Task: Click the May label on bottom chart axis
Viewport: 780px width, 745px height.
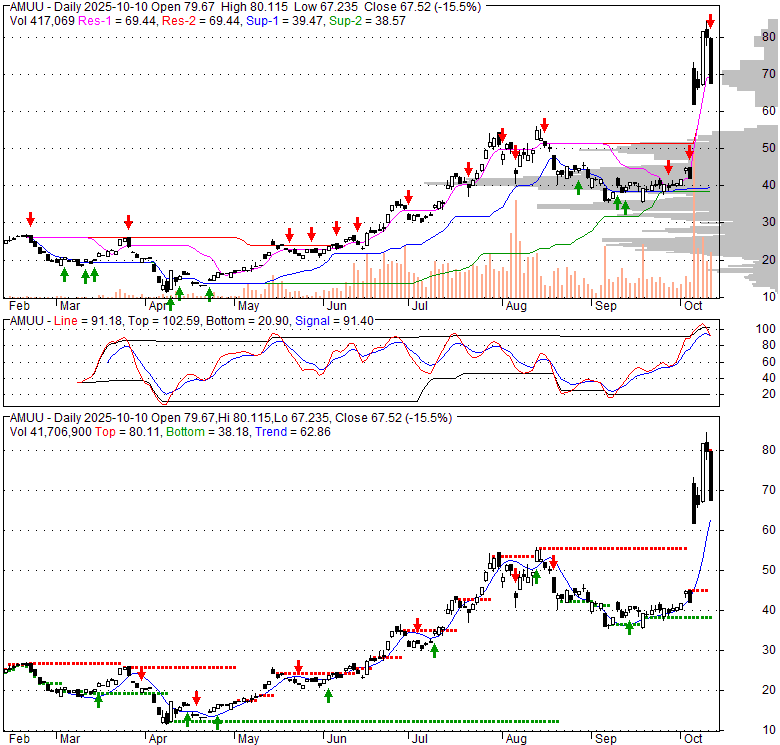Action: point(248,739)
